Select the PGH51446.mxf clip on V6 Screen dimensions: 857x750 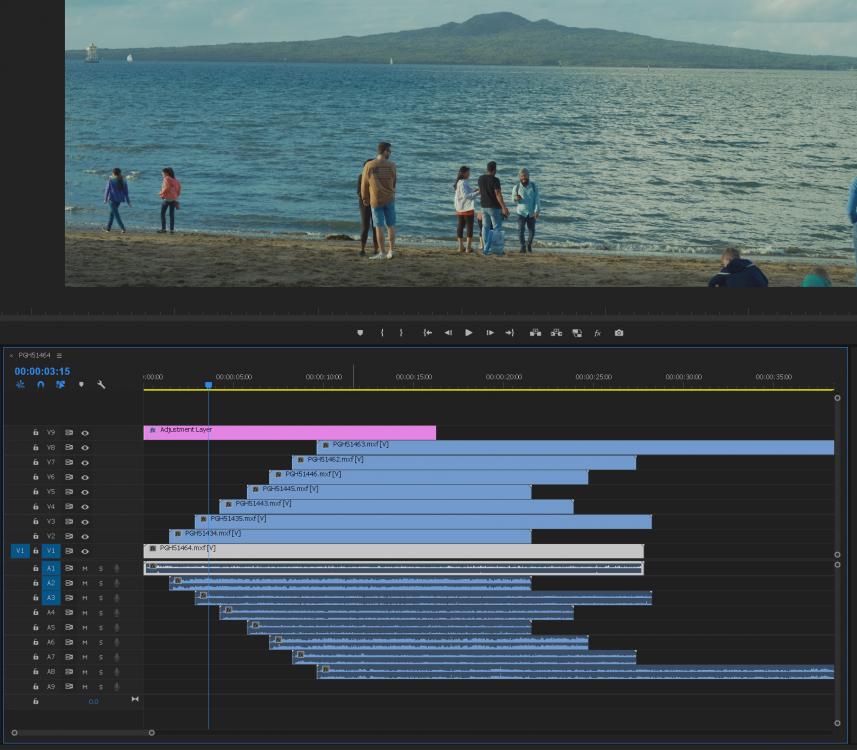click(x=428, y=477)
